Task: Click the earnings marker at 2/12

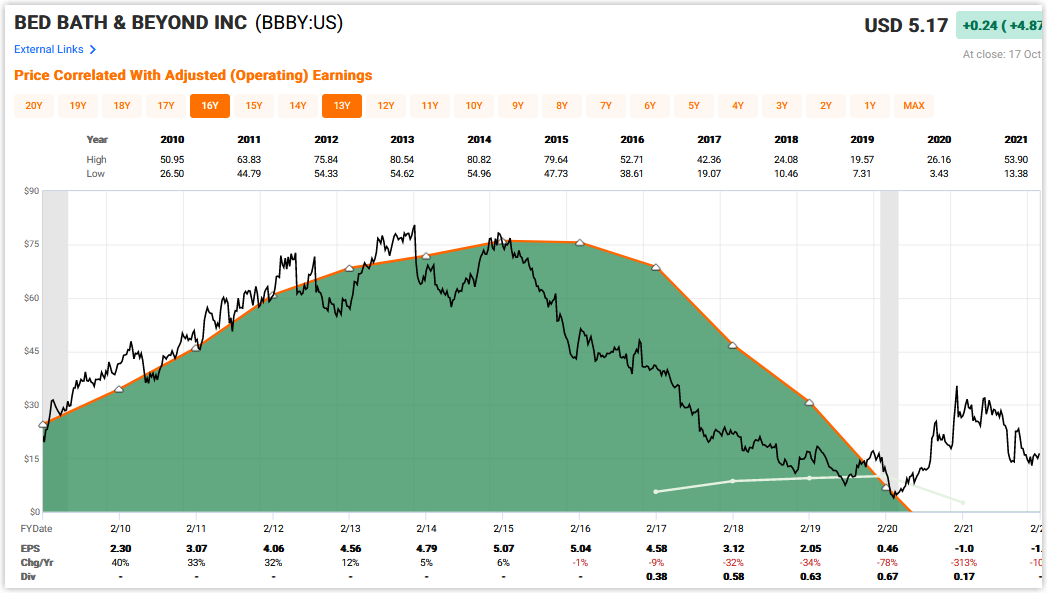Action: pyautogui.click(x=272, y=295)
